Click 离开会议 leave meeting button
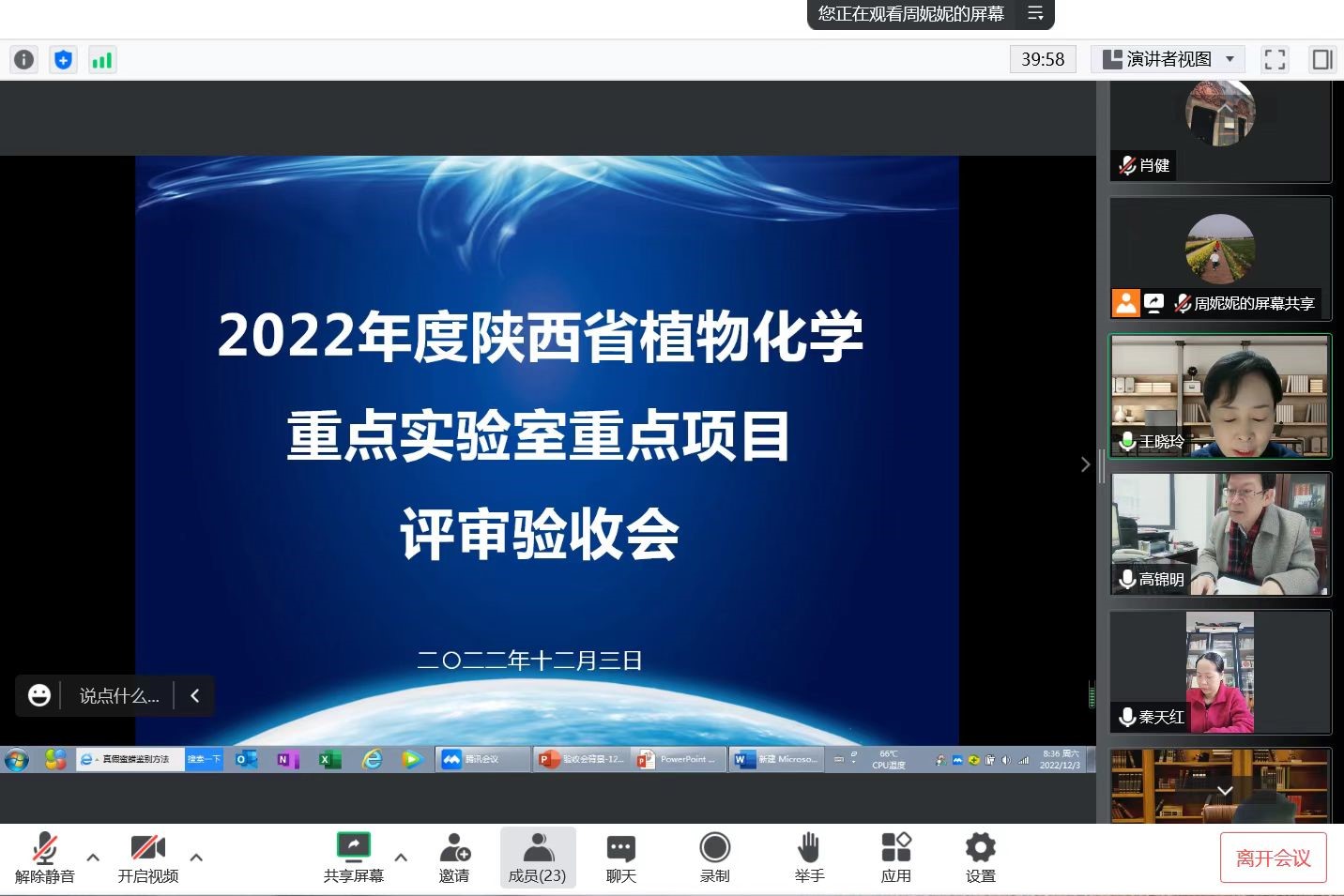 pos(1273,858)
